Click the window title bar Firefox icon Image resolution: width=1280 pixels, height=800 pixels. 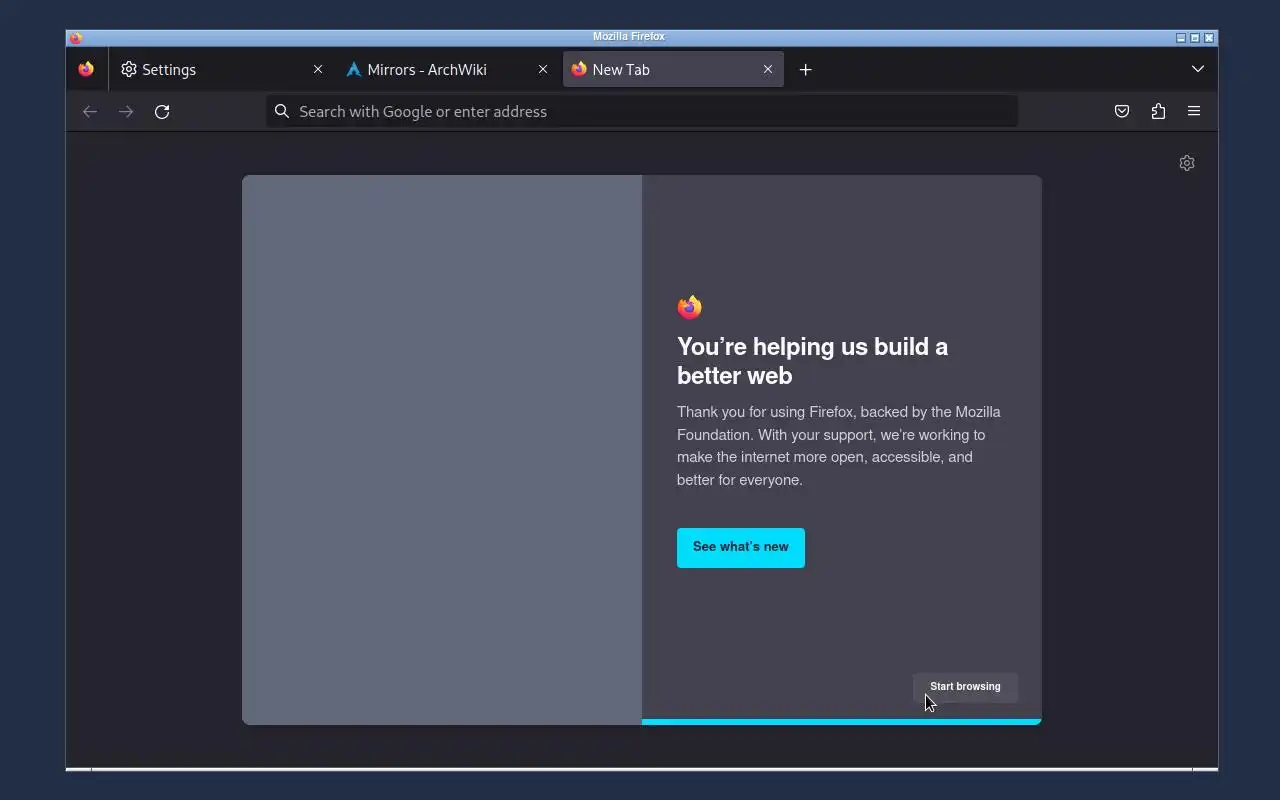(x=76, y=38)
